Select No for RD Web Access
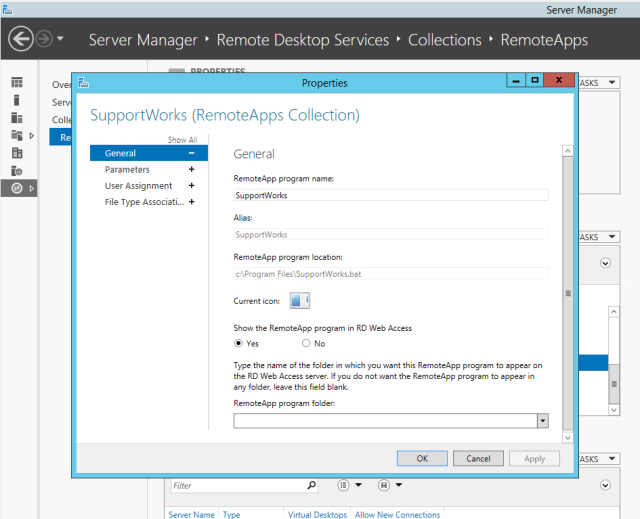Viewport: 640px width, 519px height. click(306, 343)
